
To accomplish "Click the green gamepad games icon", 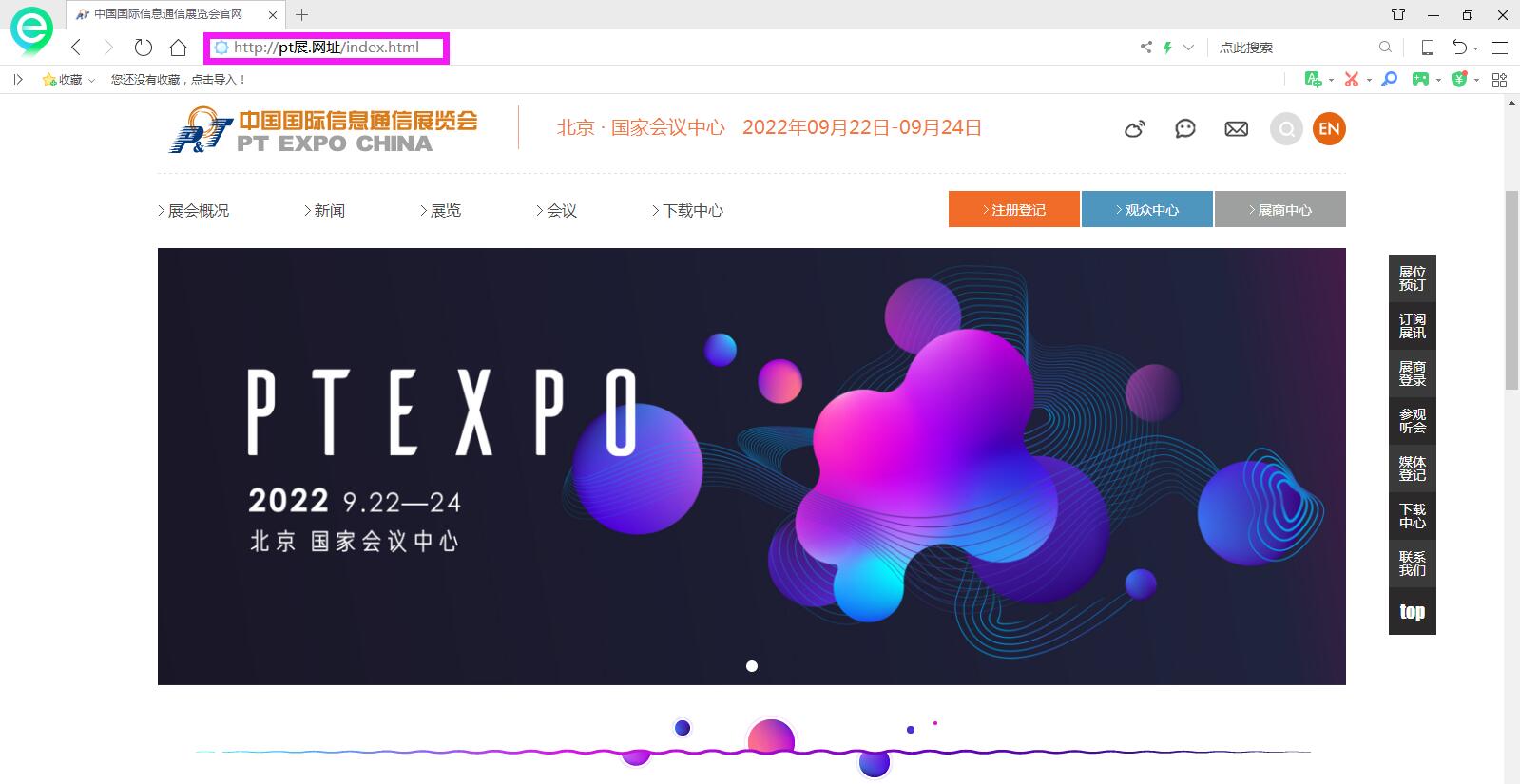I will click(x=1420, y=80).
